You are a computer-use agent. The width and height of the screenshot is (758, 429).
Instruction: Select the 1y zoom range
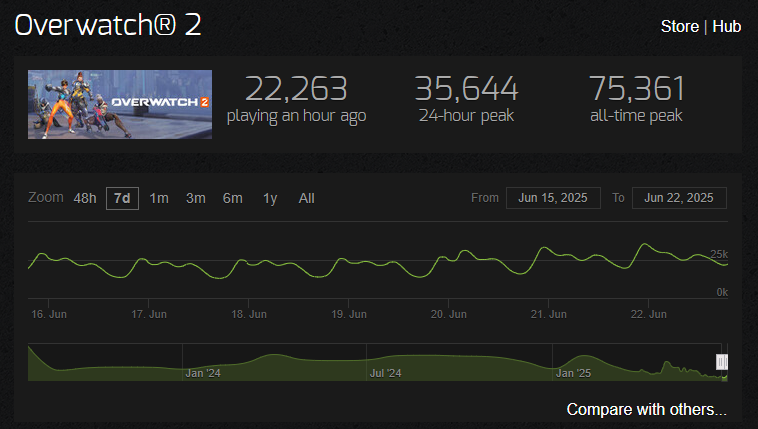click(x=270, y=198)
